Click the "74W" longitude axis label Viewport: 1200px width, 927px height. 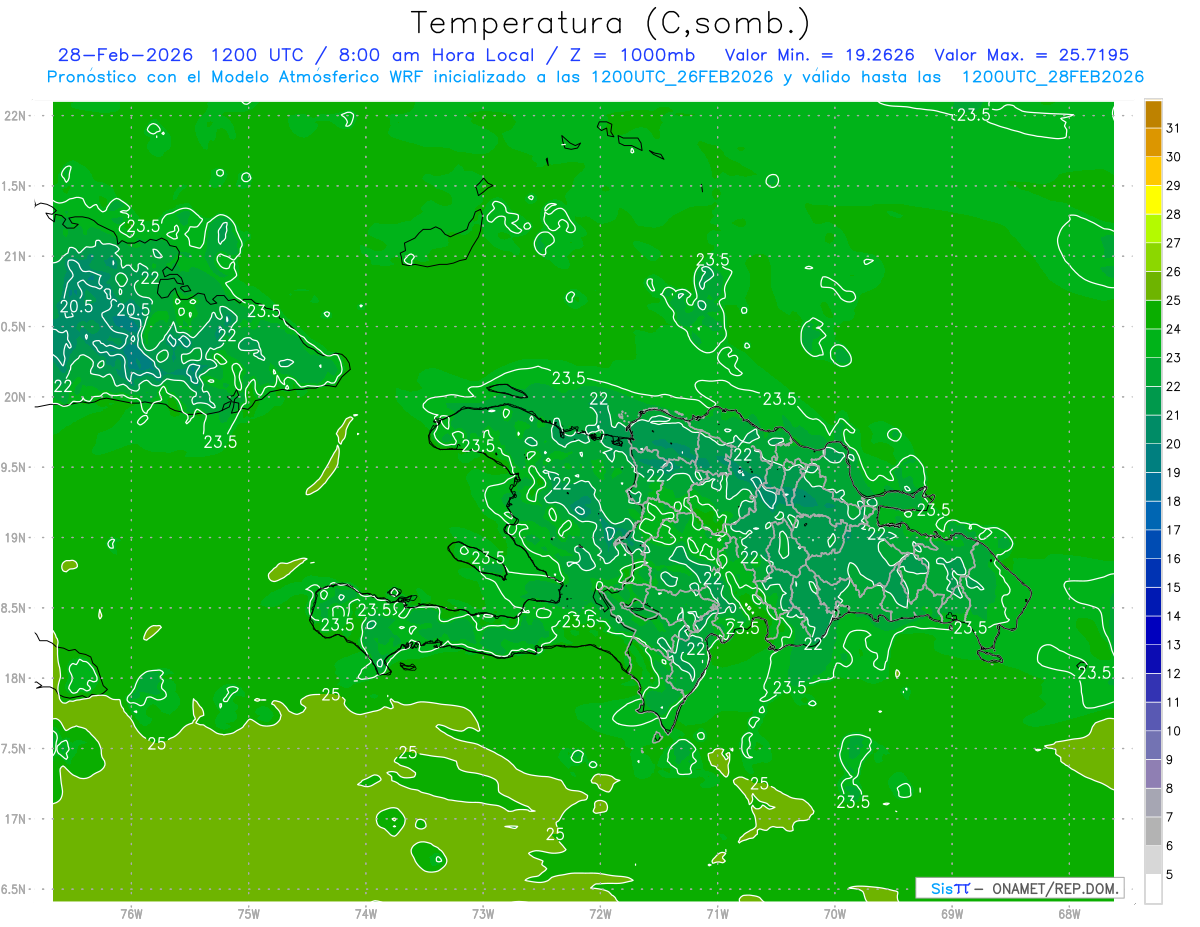[366, 914]
